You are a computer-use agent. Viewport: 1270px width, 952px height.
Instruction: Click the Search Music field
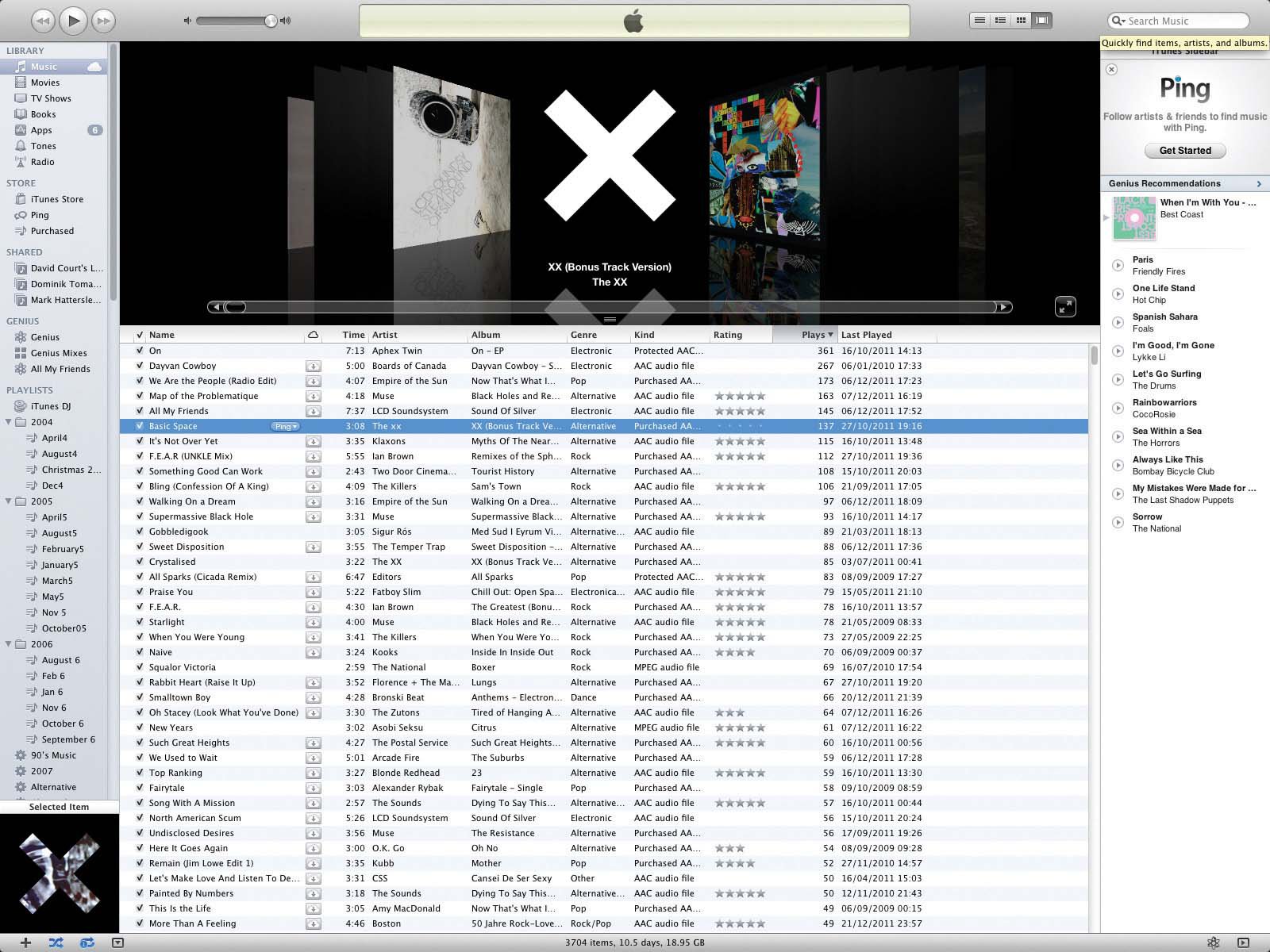[1178, 21]
